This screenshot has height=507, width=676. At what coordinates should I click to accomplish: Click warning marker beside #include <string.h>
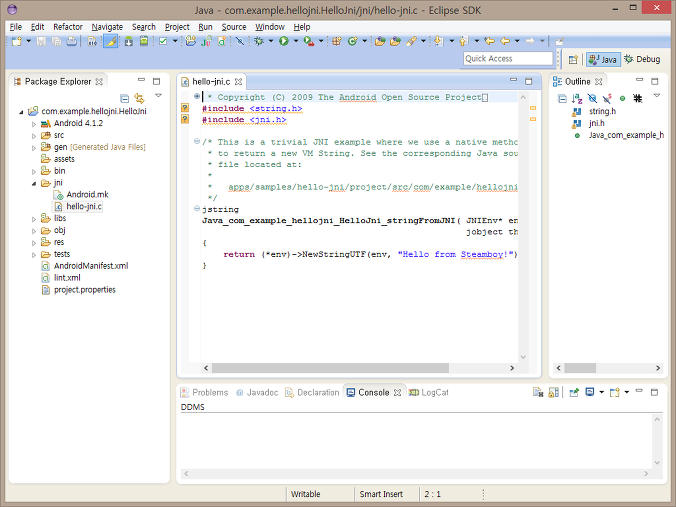(x=185, y=108)
